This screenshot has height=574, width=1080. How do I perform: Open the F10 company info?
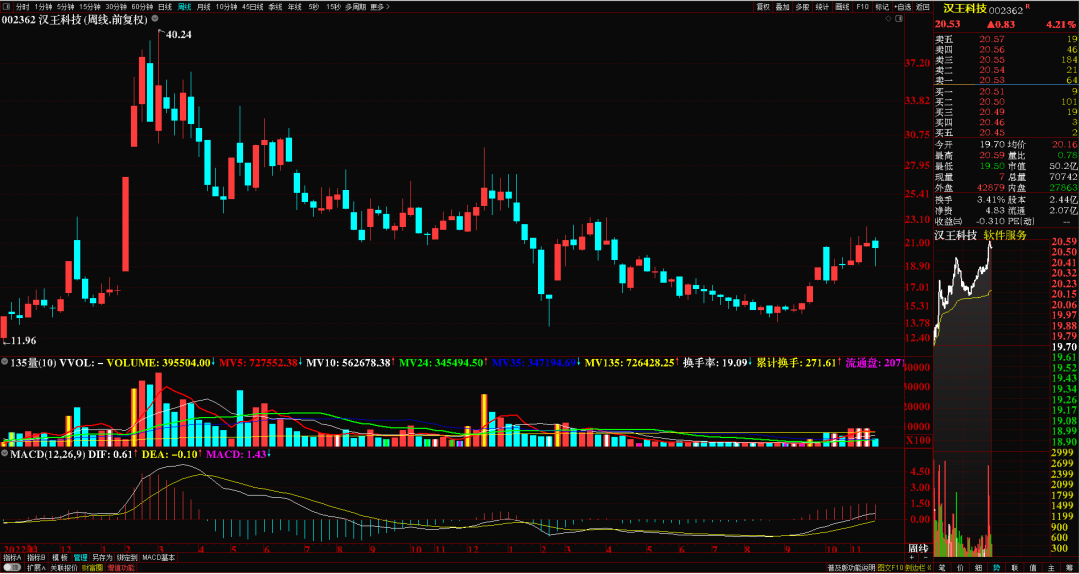[x=862, y=7]
